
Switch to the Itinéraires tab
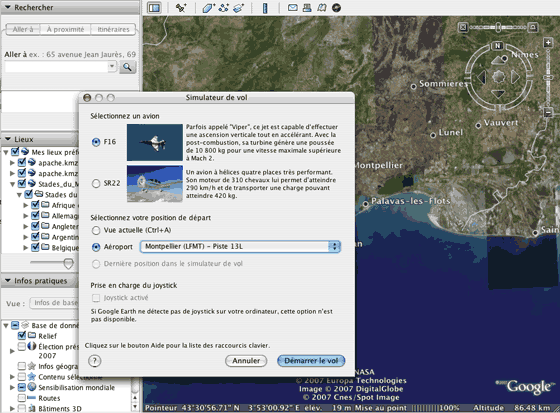(x=113, y=29)
